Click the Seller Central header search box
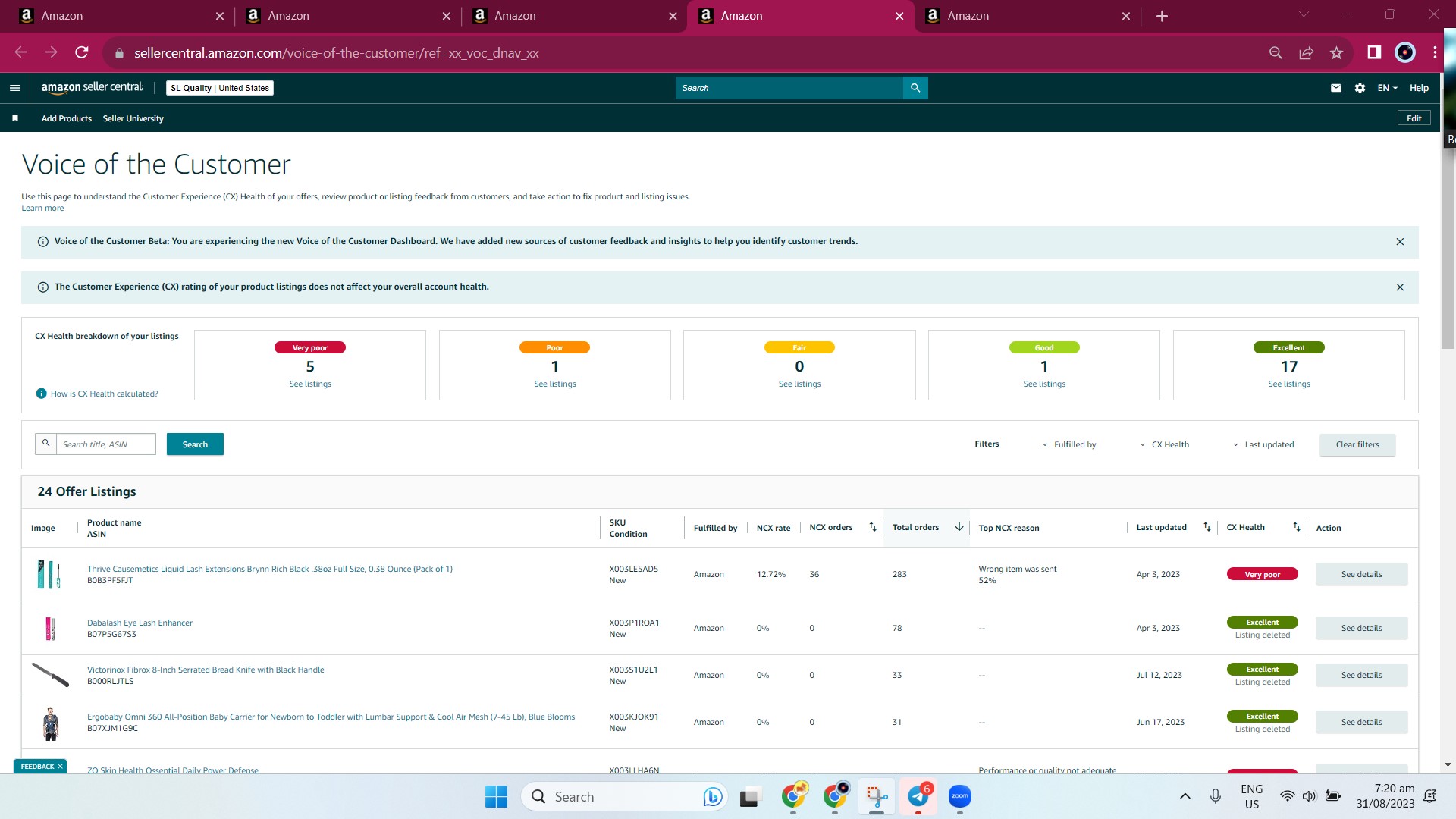Image resolution: width=1456 pixels, height=819 pixels. 789,88
